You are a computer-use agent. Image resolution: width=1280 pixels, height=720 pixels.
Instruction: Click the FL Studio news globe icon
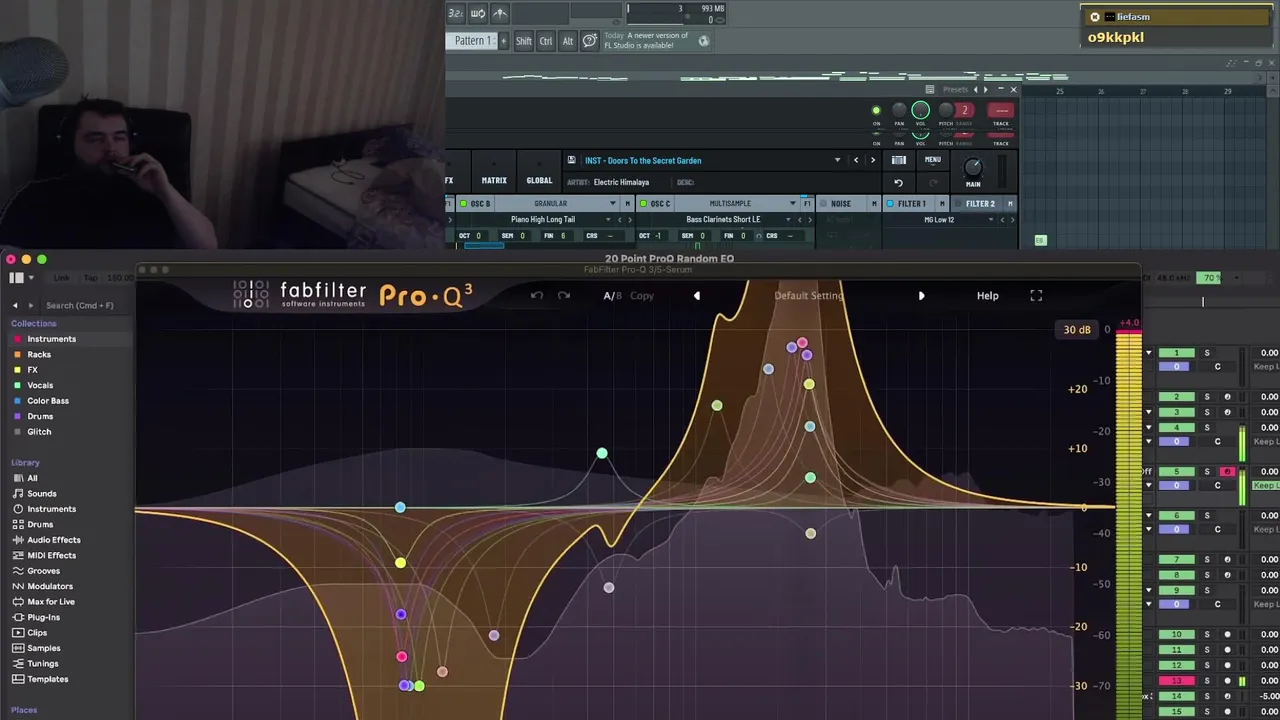point(704,41)
